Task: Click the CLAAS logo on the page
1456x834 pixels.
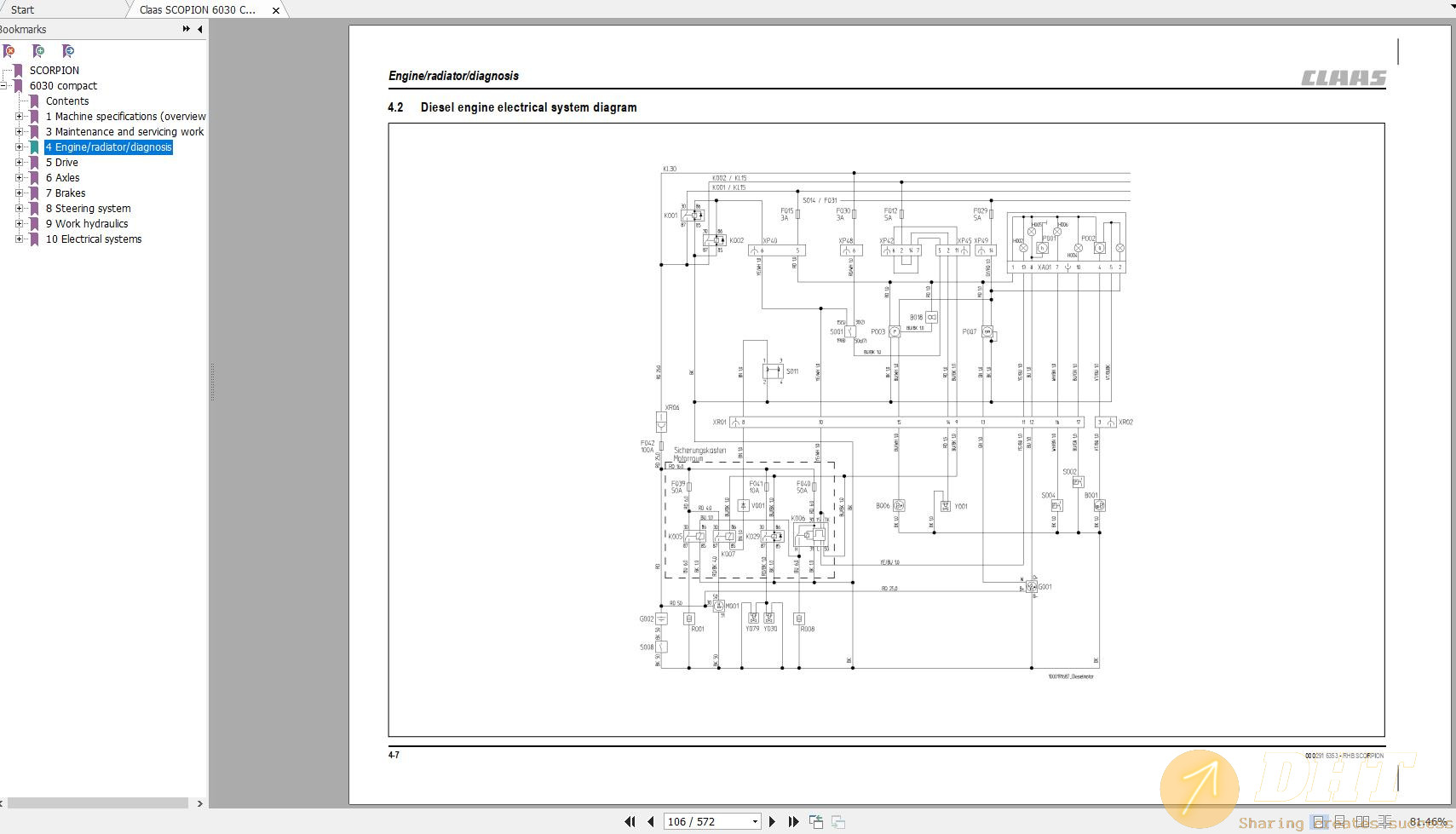Action: (x=1344, y=78)
